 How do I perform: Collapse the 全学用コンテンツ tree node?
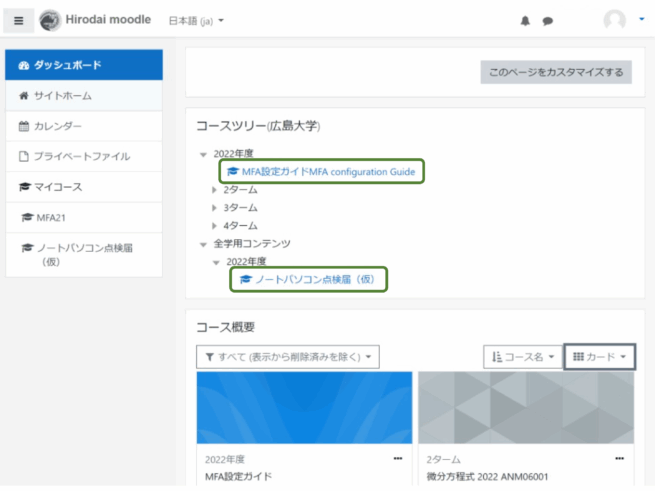click(203, 244)
